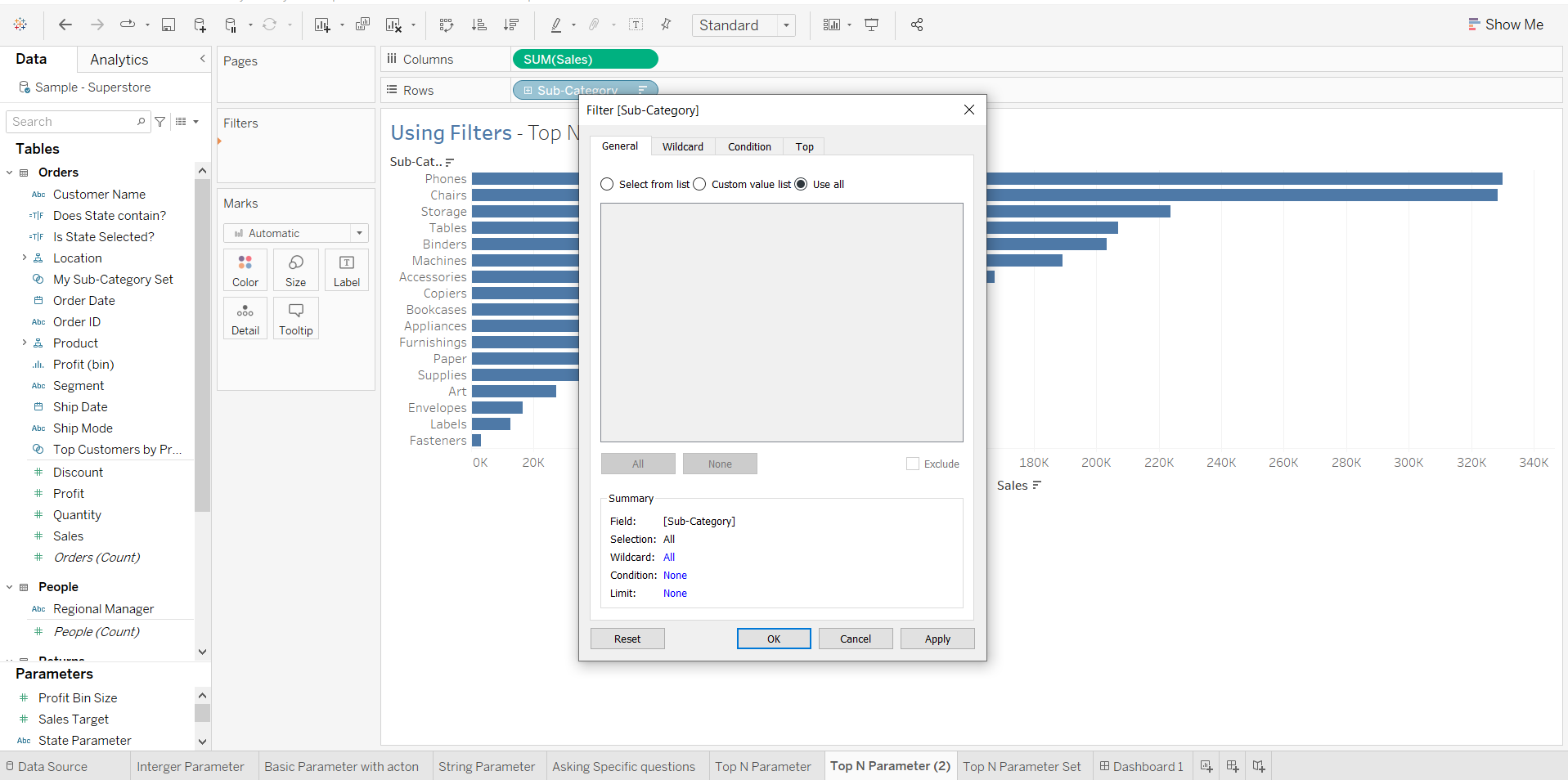Open the Top N Parameter Set sheet tab
Viewport: 1568px width, 780px height.
1022,766
